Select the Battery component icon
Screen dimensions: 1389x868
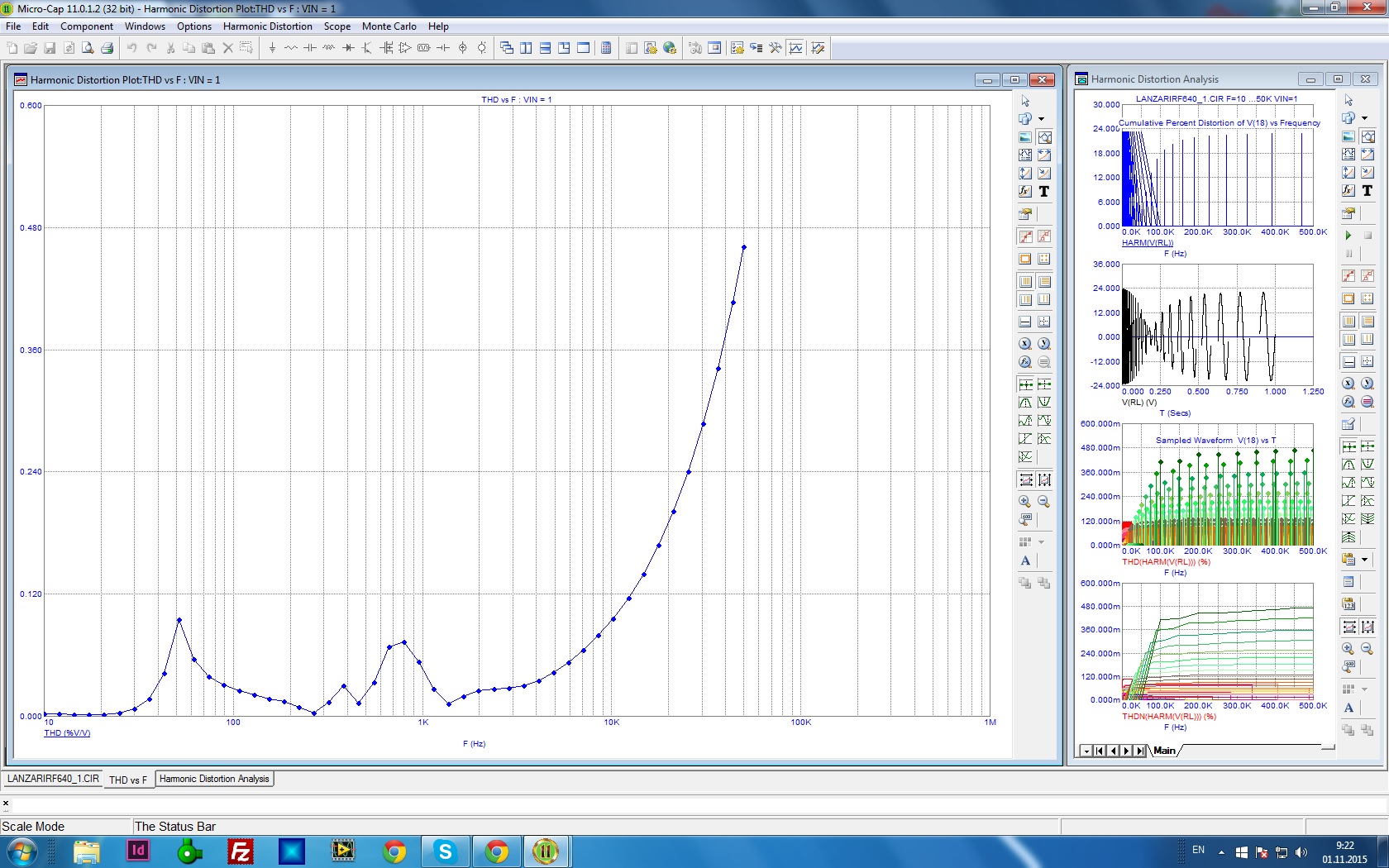tap(443, 48)
